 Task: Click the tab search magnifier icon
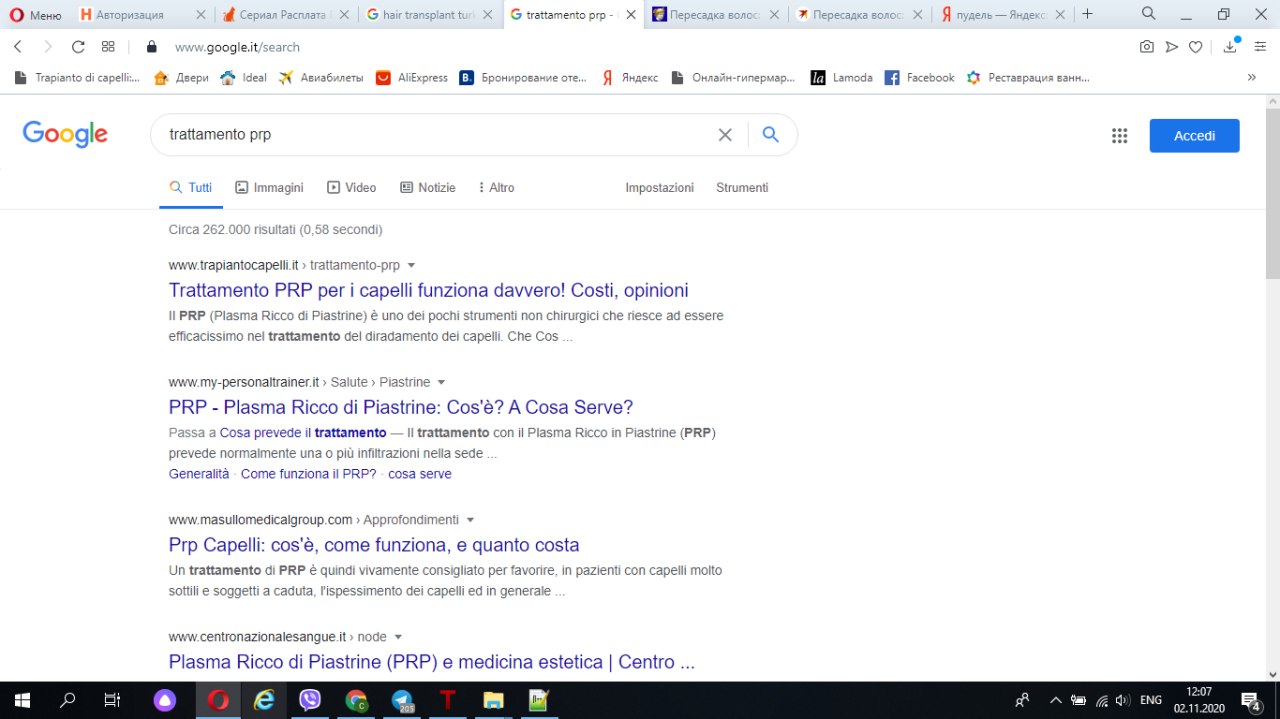(1149, 14)
